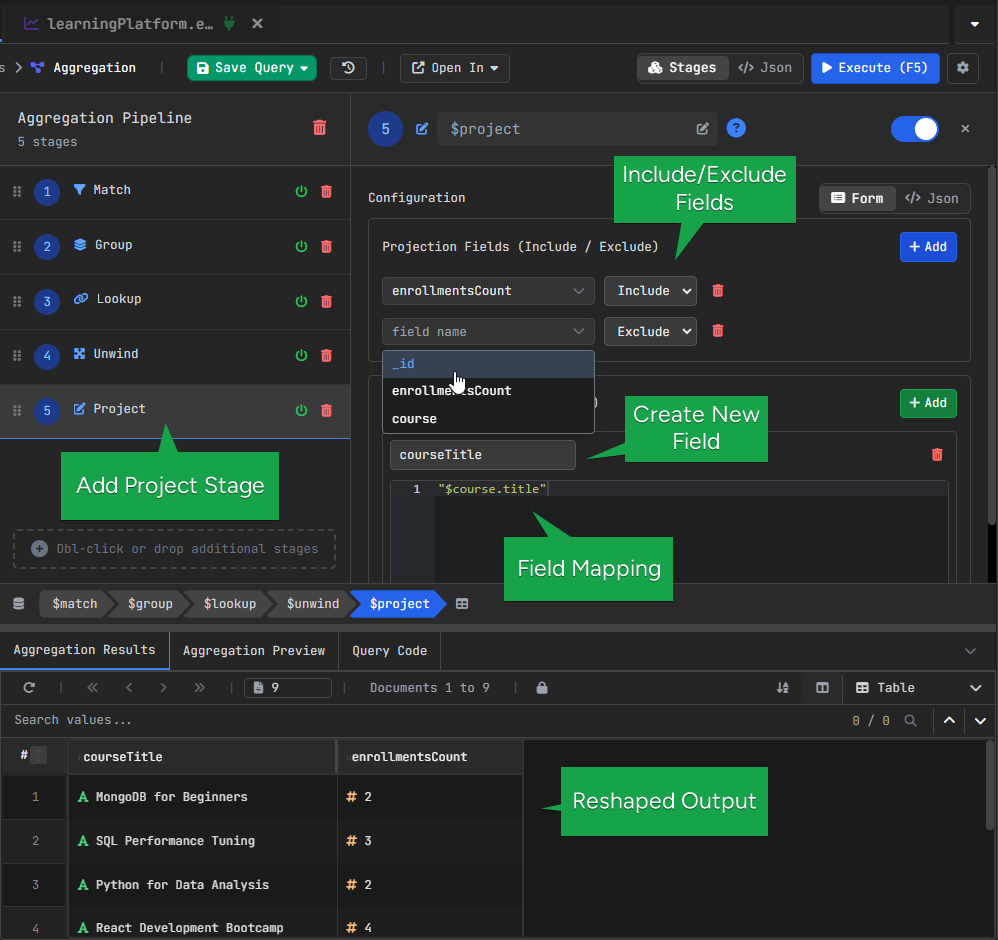Go to the next results page

coord(164,687)
